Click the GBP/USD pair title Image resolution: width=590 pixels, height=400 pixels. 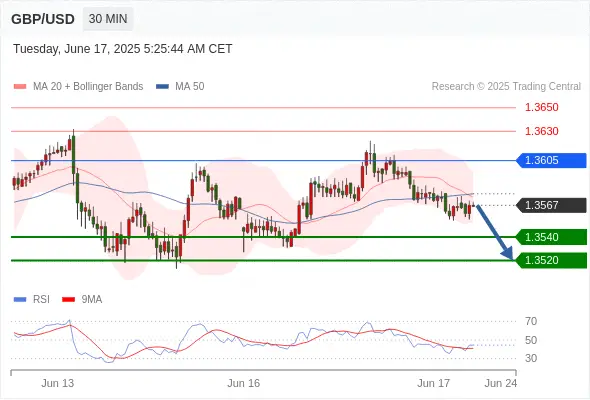(x=43, y=19)
